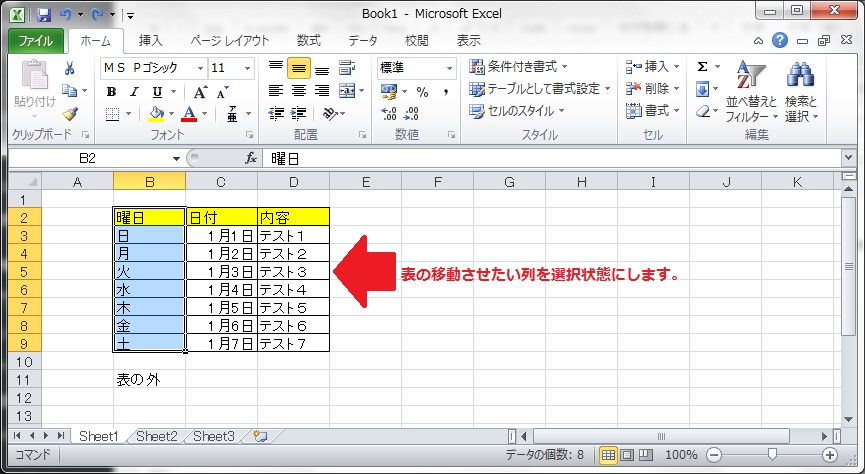Viewport: 865px width, 474px height.
Task: Open the 並べ替えとフィルター dropdown
Action: [751, 91]
